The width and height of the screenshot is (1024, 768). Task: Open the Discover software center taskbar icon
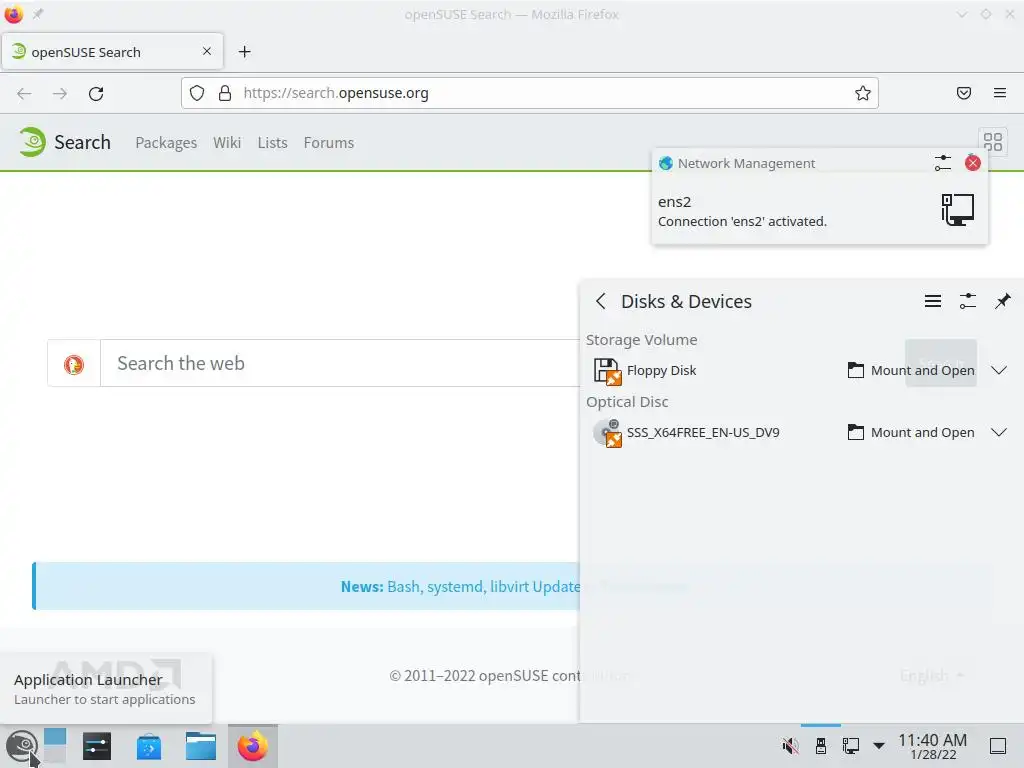coord(149,746)
